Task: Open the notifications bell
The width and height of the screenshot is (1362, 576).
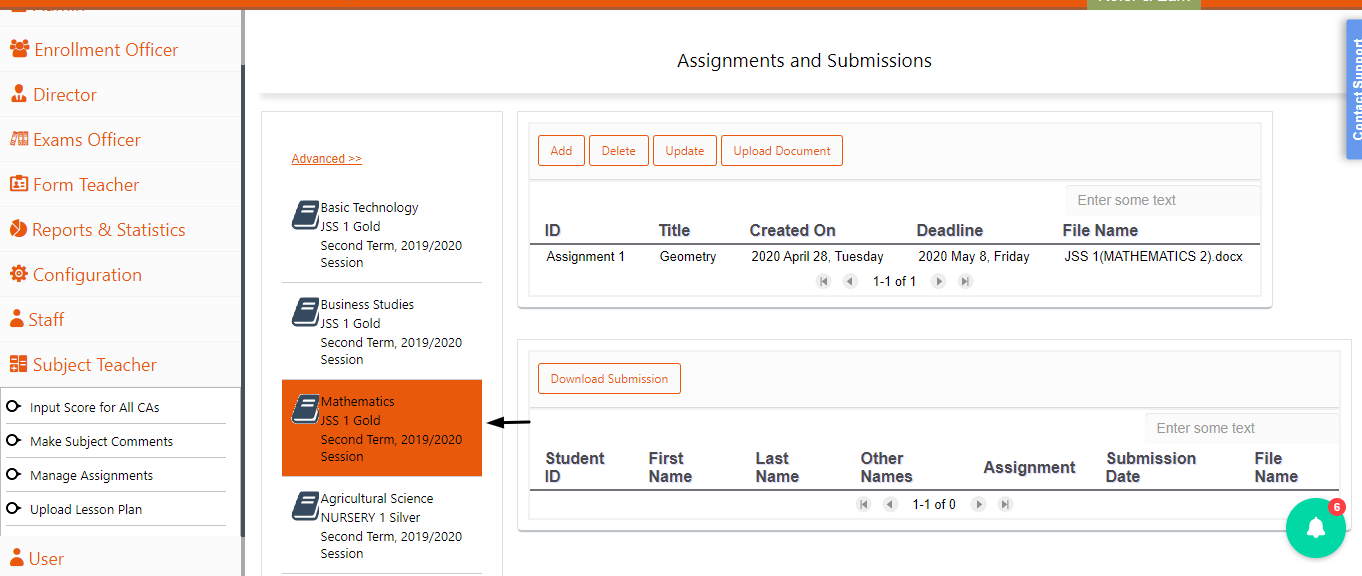Action: 1316,528
